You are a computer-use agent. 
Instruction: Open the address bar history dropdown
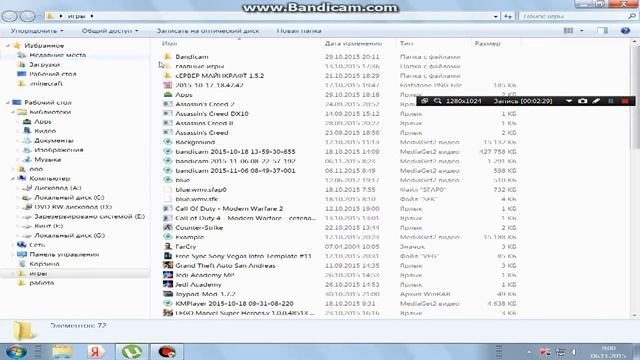[496, 16]
